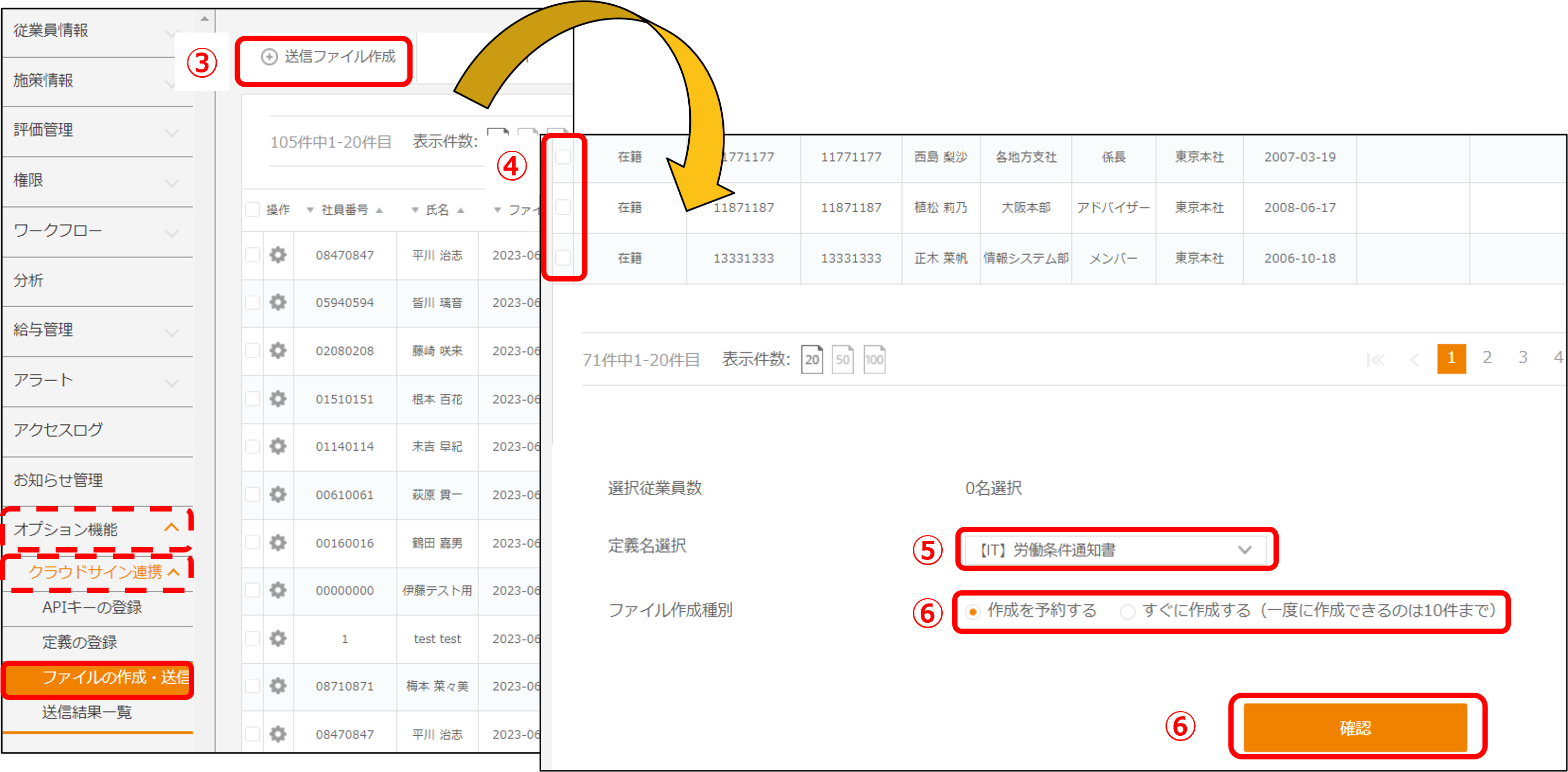Go to first page arrow in pagination
Screen dimensions: 1568x772
pos(1376,360)
